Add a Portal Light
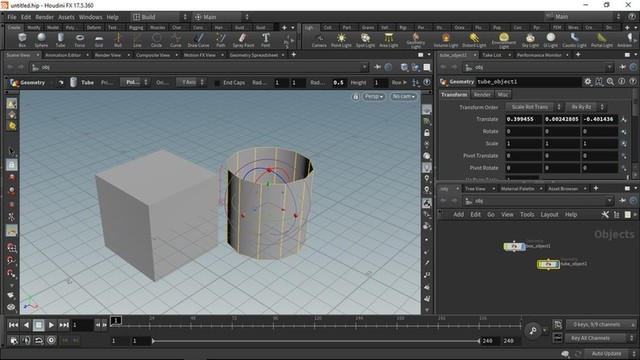640x360 pixels. click(602, 40)
